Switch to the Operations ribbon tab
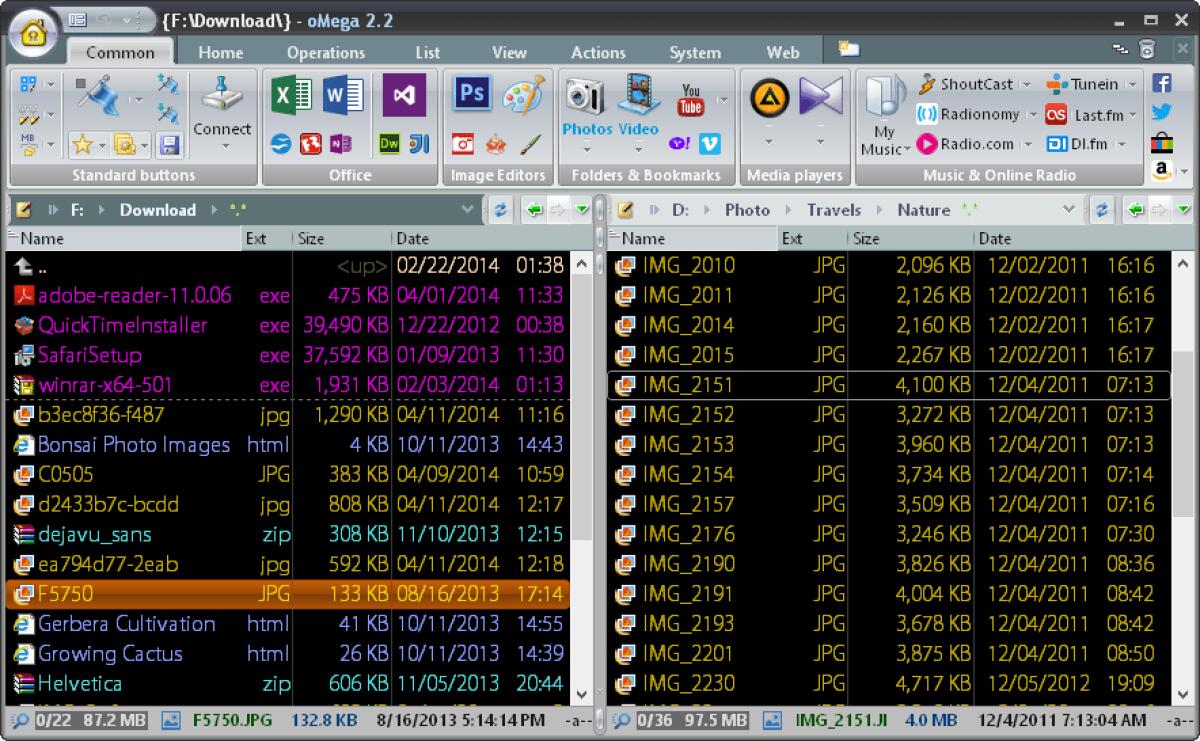Viewport: 1200px width, 741px height. 325,52
